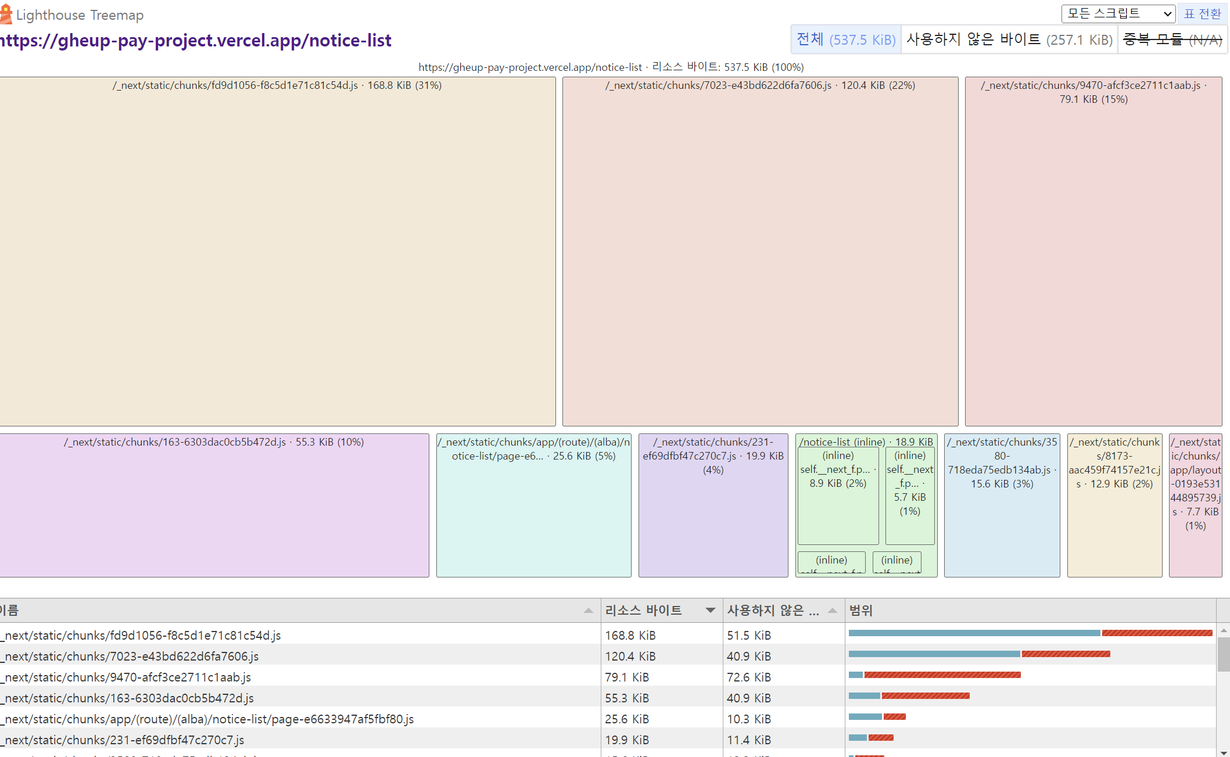This screenshot has height=757, width=1230.
Task: Select the notice-list/page-e6 treemap block
Action: (534, 505)
